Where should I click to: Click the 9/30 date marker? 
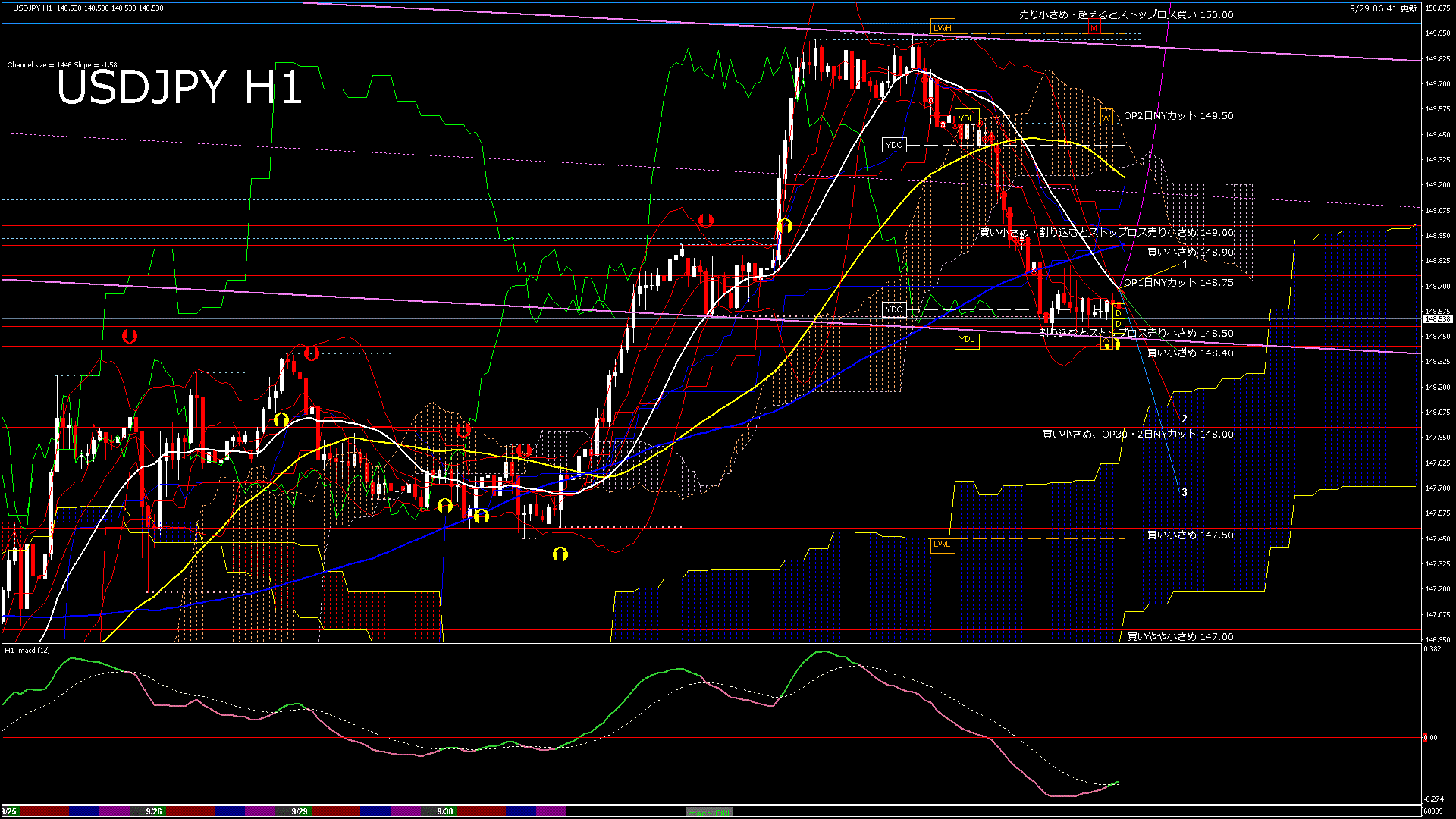pos(445,811)
